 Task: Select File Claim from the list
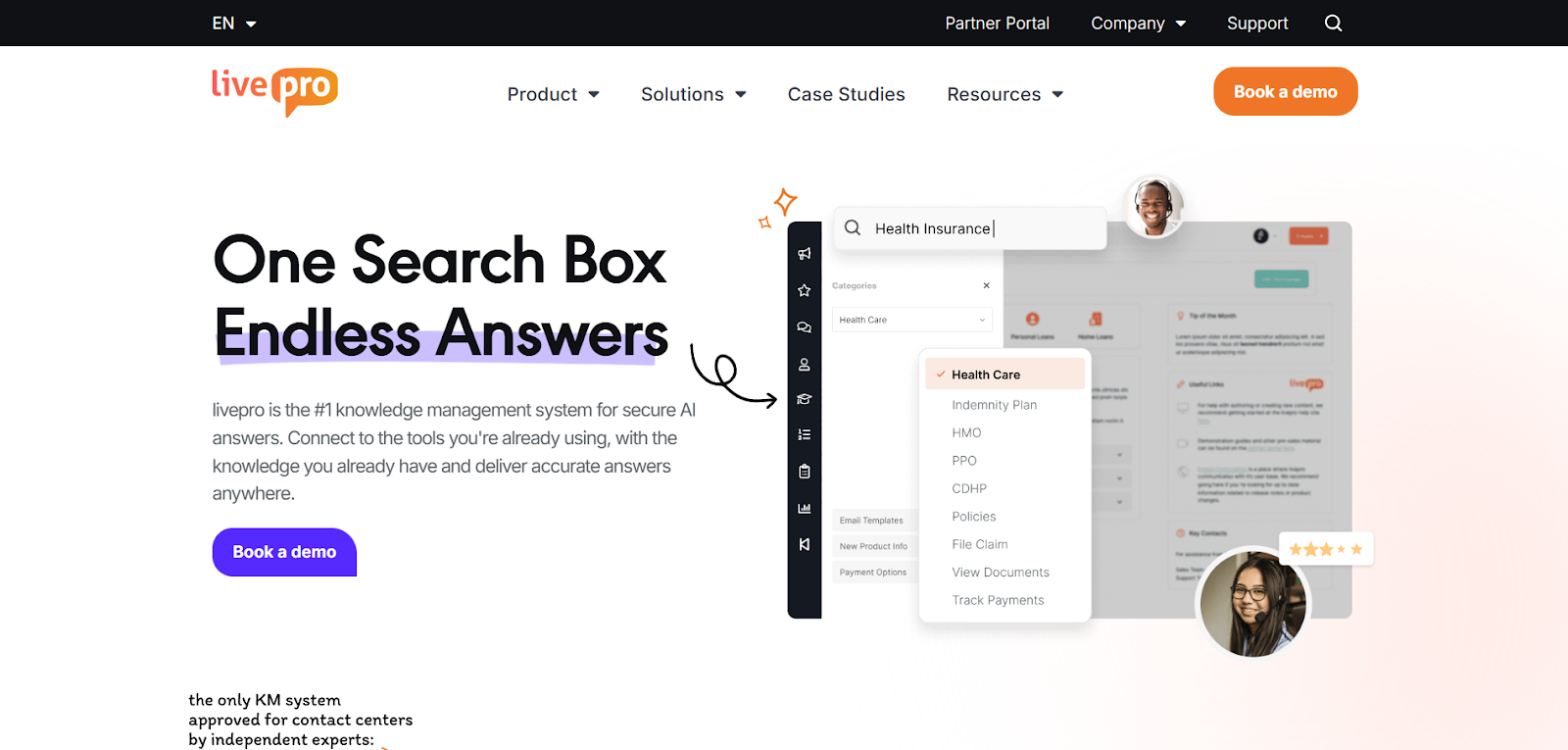pyautogui.click(x=980, y=544)
